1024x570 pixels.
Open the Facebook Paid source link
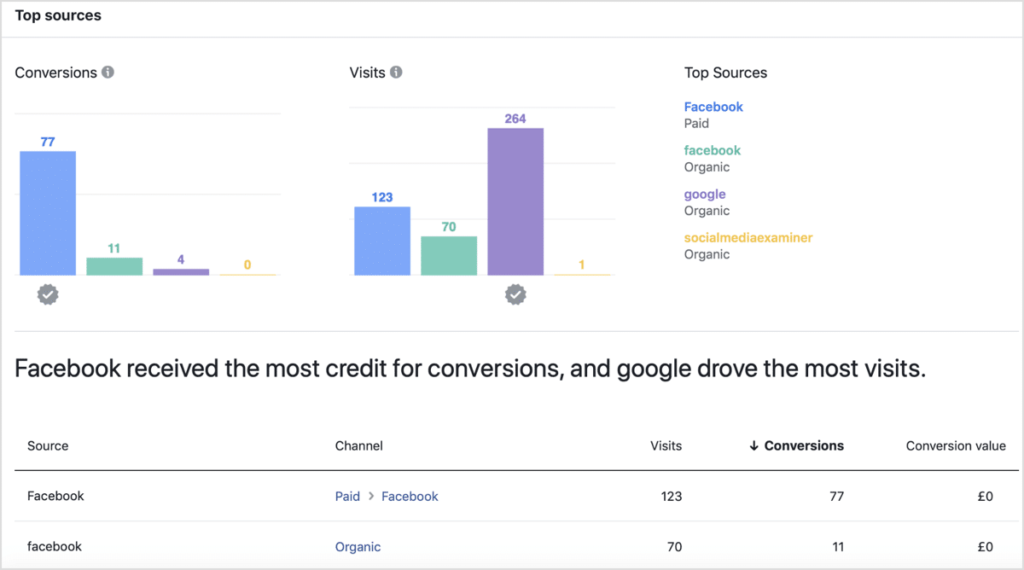point(713,107)
